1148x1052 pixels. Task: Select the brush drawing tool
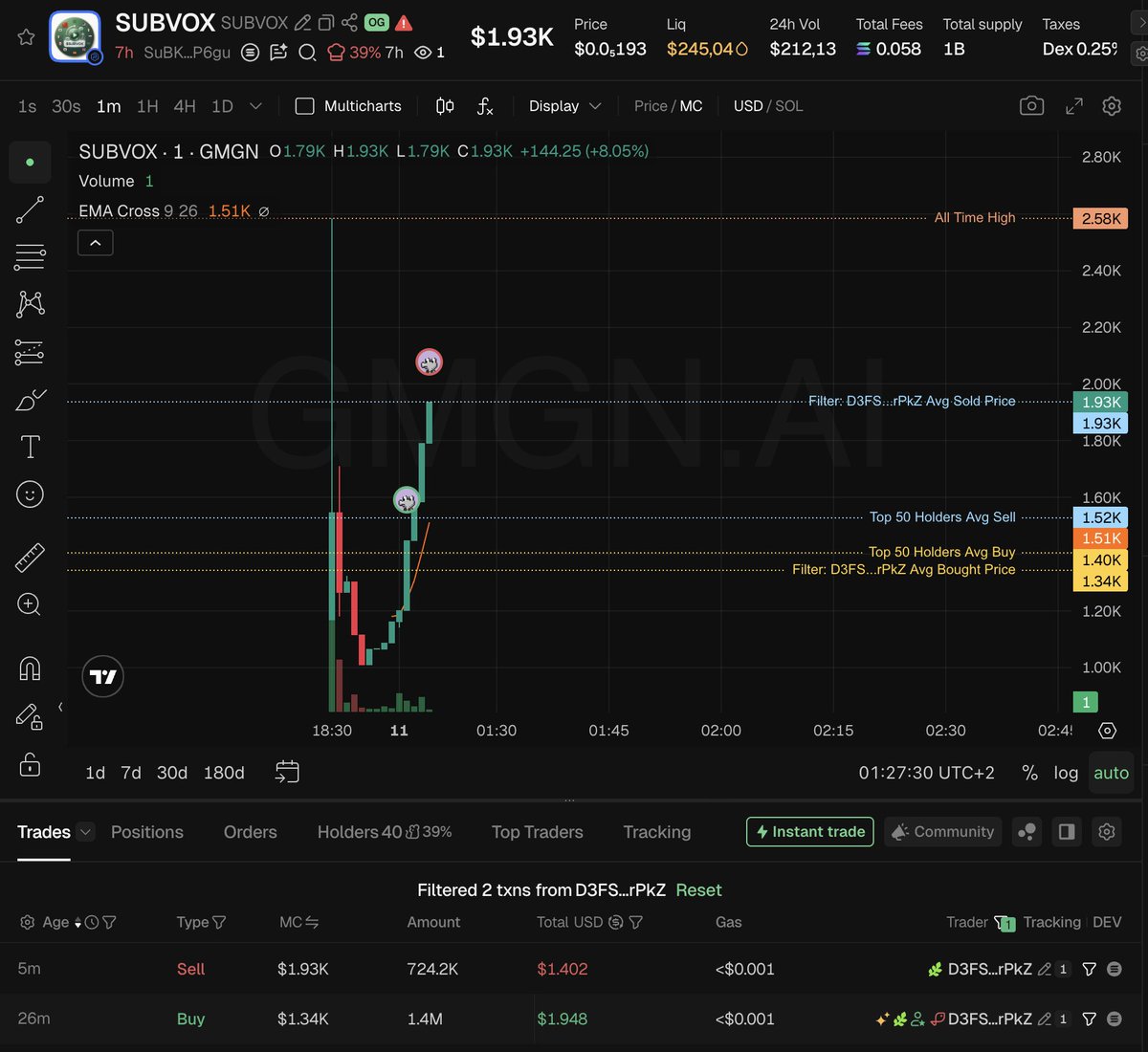[30, 400]
